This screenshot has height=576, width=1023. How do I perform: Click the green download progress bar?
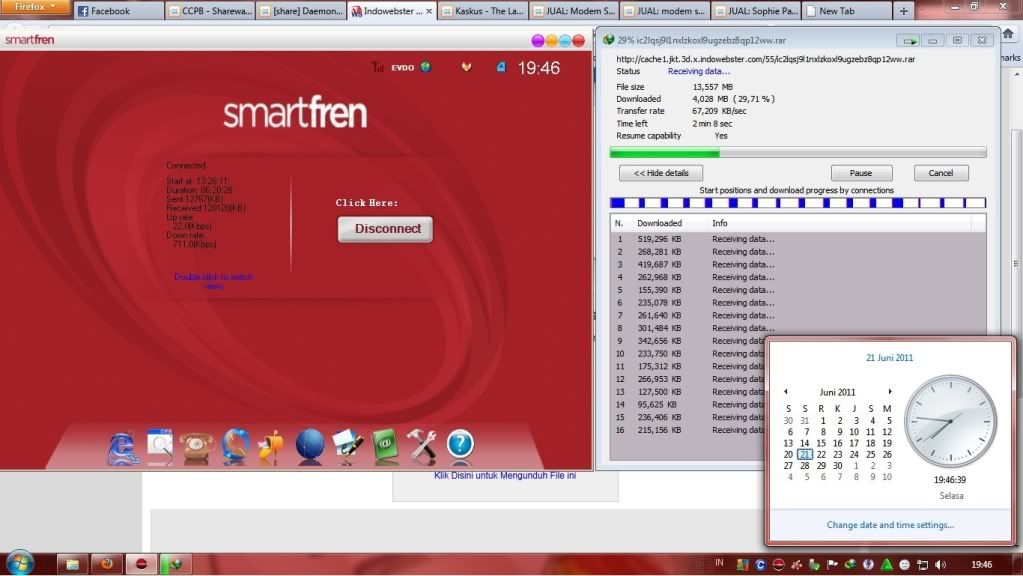pos(798,153)
